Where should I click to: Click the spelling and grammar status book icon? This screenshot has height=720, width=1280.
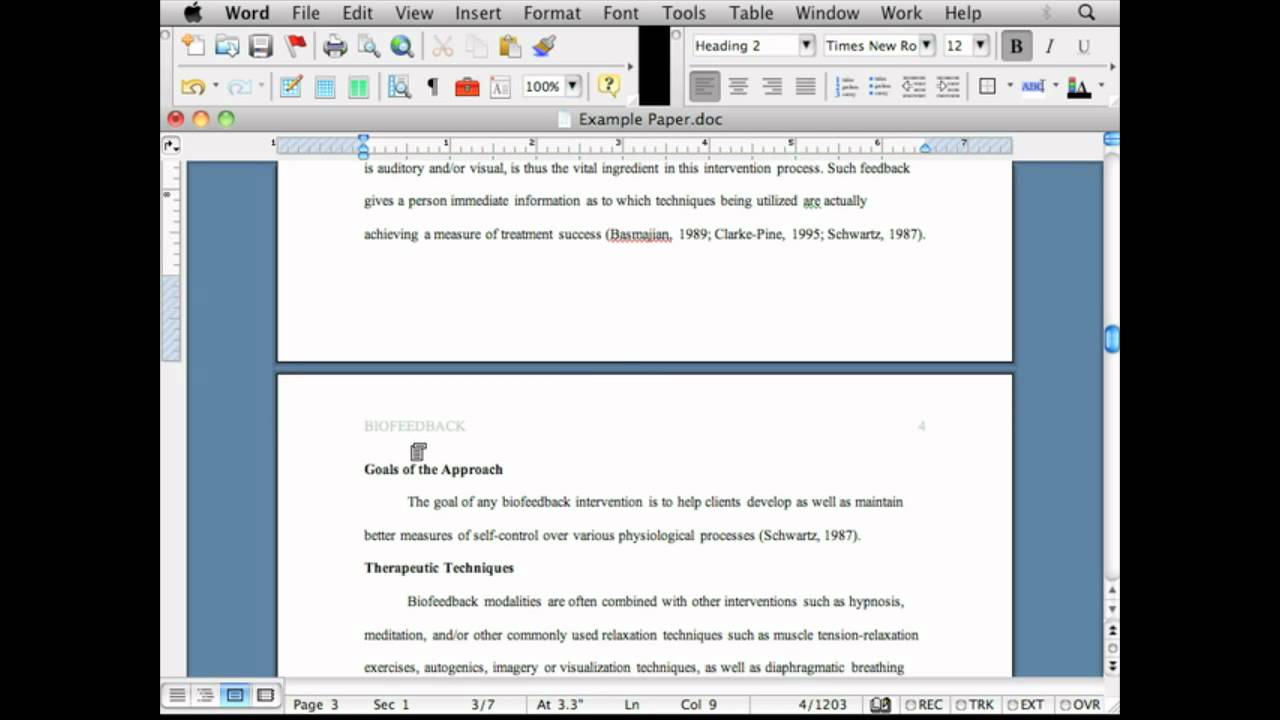880,705
